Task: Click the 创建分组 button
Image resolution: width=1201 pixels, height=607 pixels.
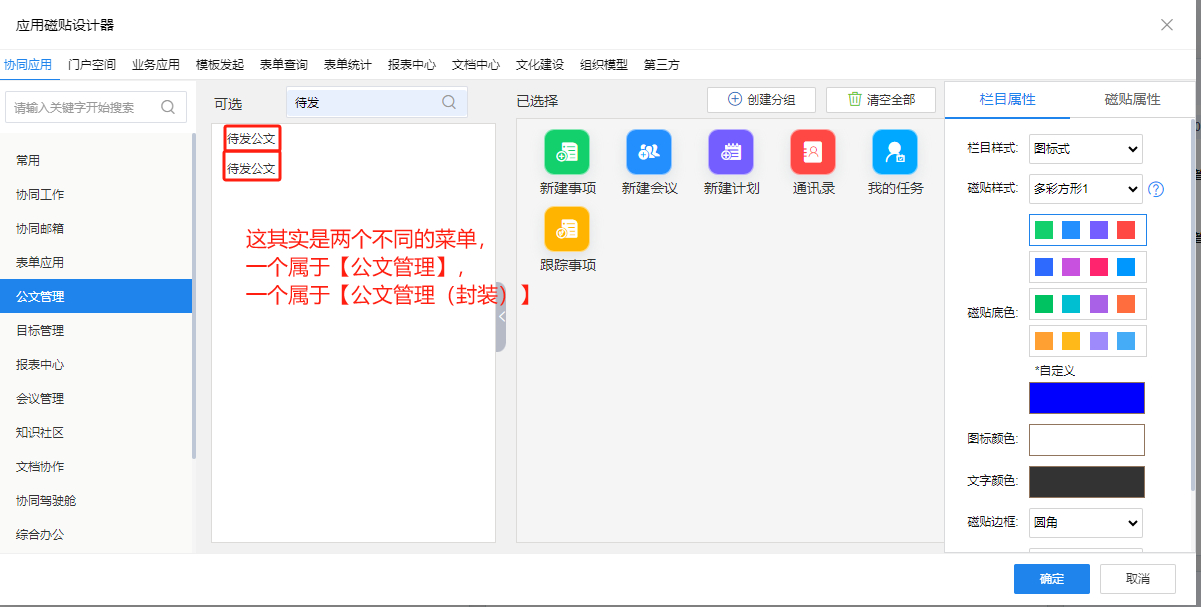Action: pyautogui.click(x=761, y=100)
